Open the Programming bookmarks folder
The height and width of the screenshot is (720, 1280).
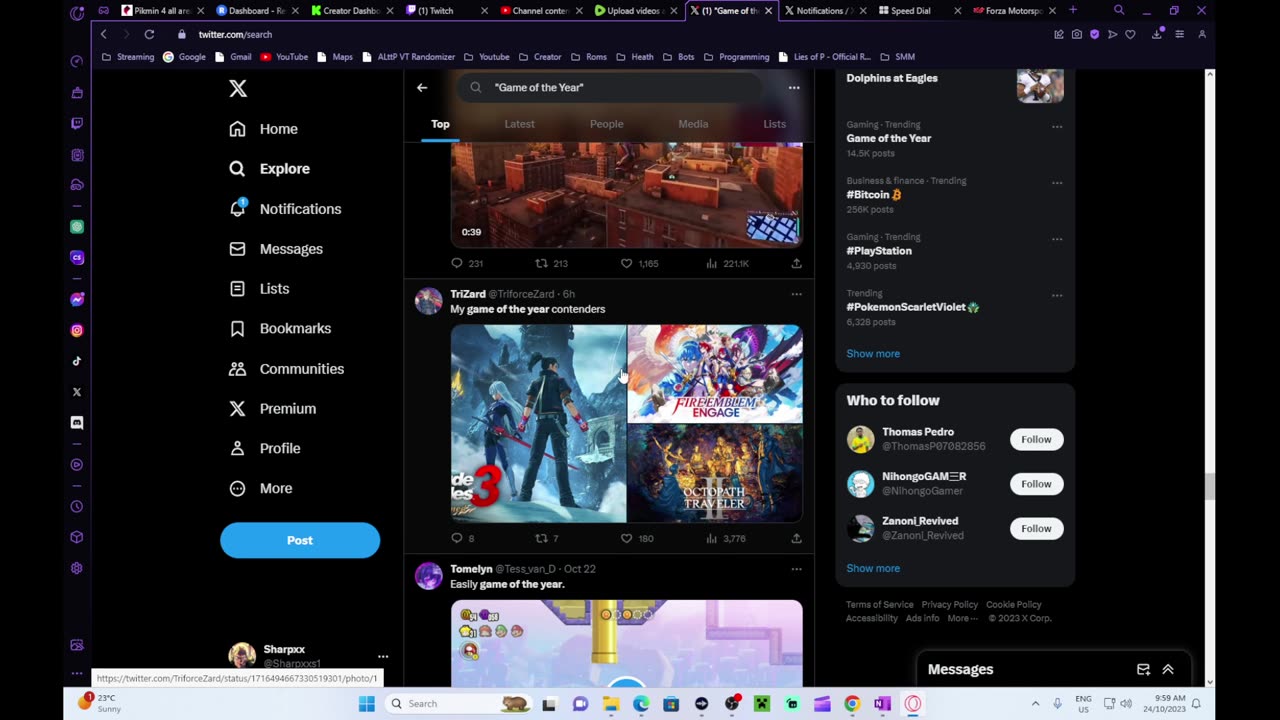[x=737, y=57]
